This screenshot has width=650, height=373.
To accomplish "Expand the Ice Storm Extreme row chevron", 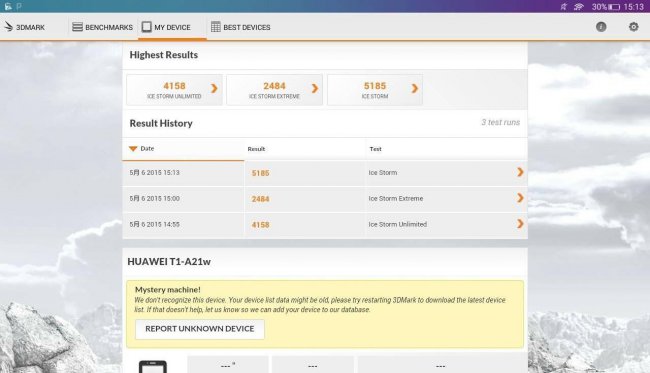I will point(520,198).
